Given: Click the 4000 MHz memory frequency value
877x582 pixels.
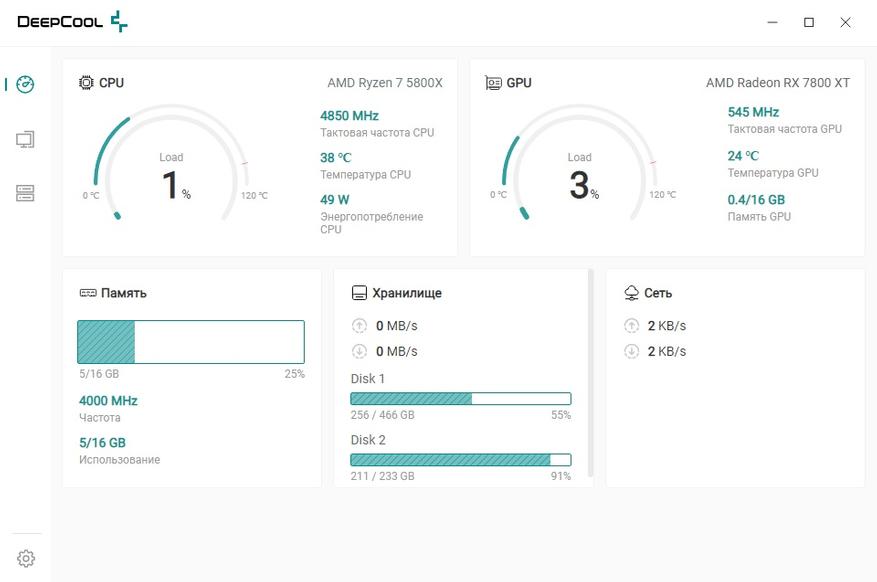Looking at the screenshot, I should pyautogui.click(x=108, y=401).
